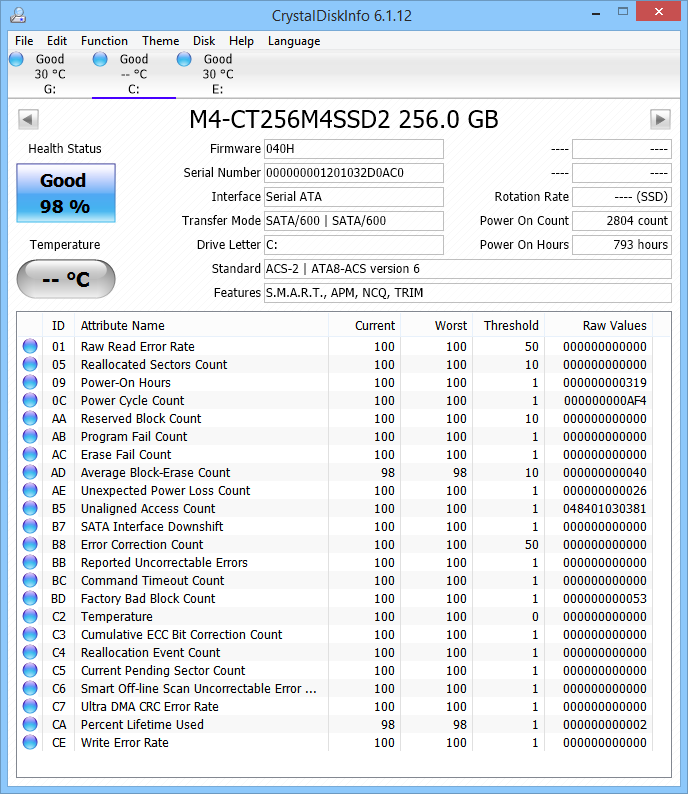The image size is (688, 794).
Task: Click status icon for Reallocated Sectors Count
Action: [30, 364]
